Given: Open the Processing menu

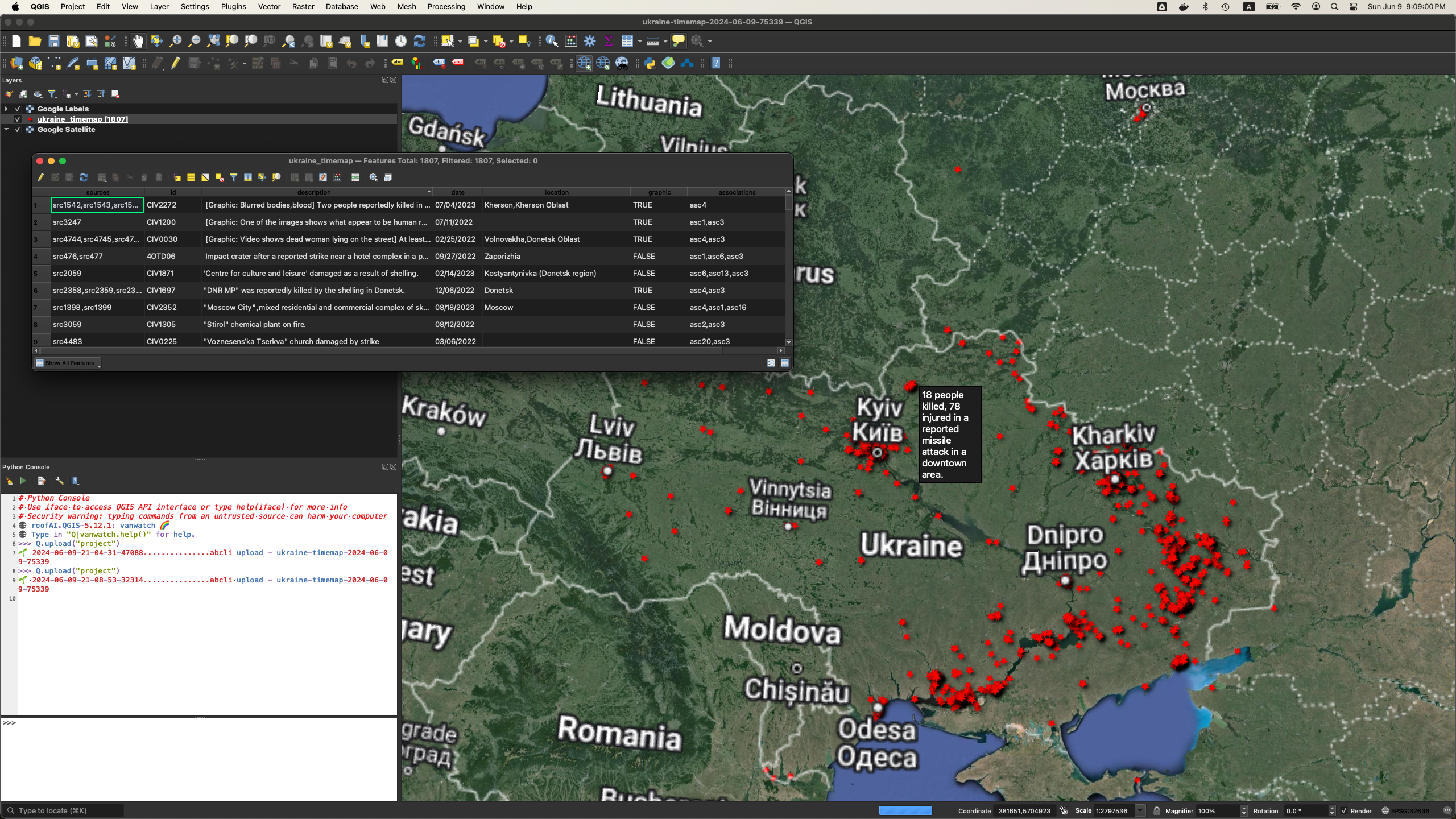Looking at the screenshot, I should click(446, 6).
